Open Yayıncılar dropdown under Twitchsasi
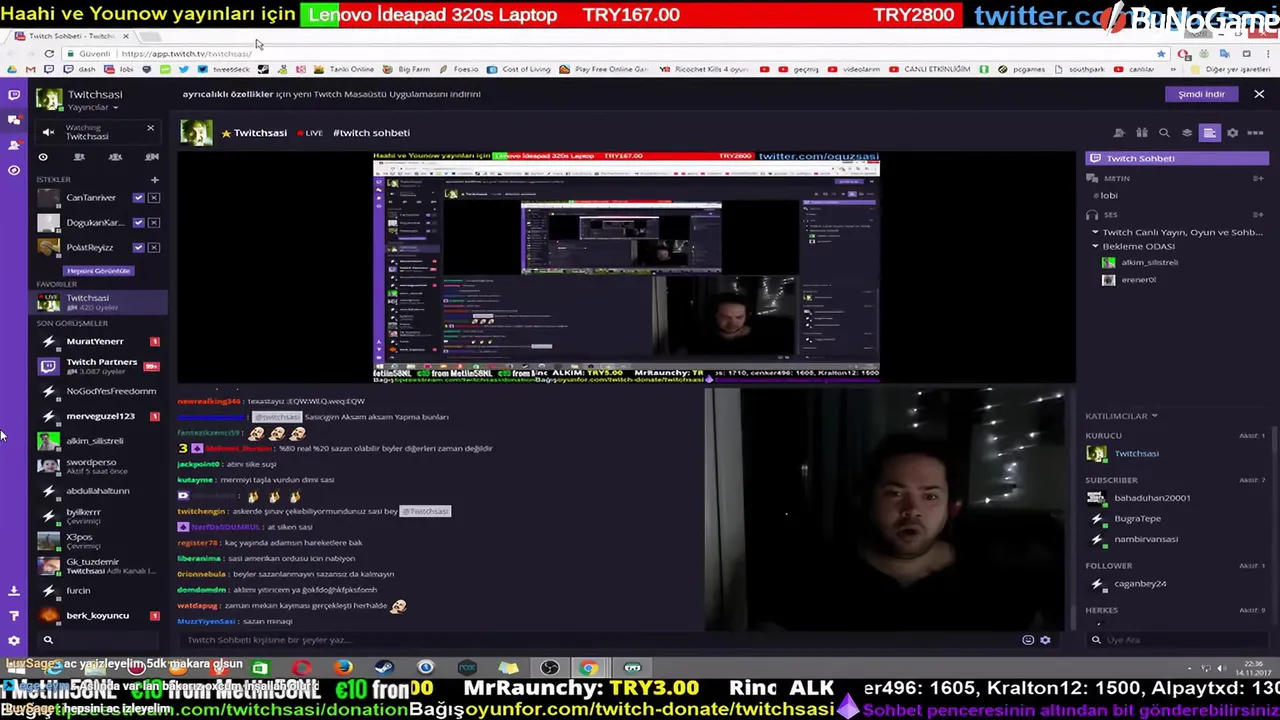The width and height of the screenshot is (1280, 720). tap(92, 107)
